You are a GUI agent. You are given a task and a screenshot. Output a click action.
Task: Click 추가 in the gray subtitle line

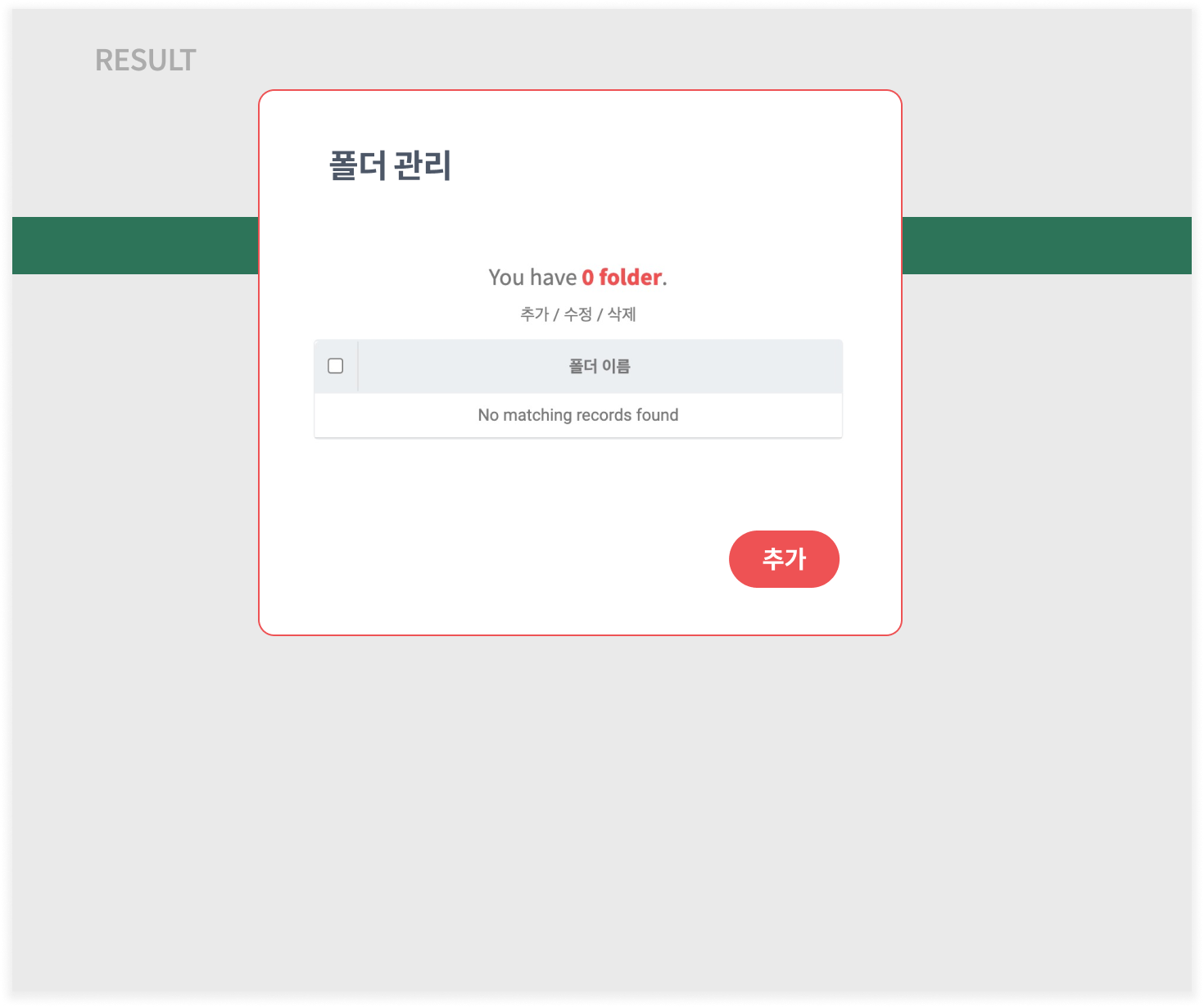534,314
